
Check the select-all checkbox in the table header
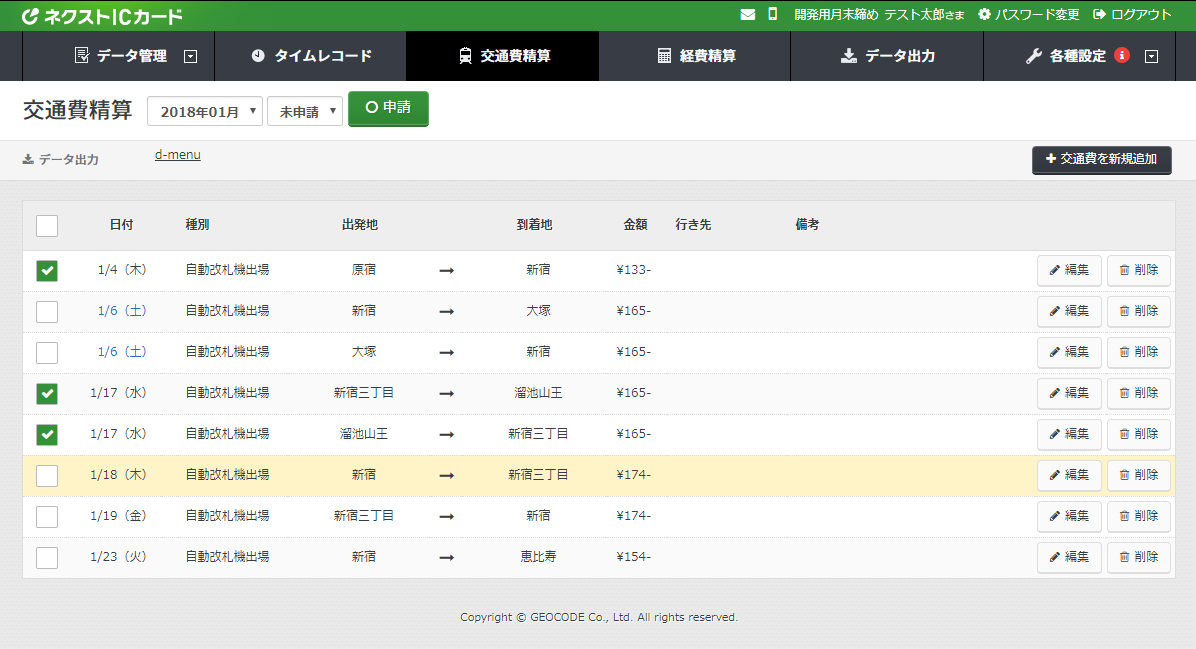[46, 225]
